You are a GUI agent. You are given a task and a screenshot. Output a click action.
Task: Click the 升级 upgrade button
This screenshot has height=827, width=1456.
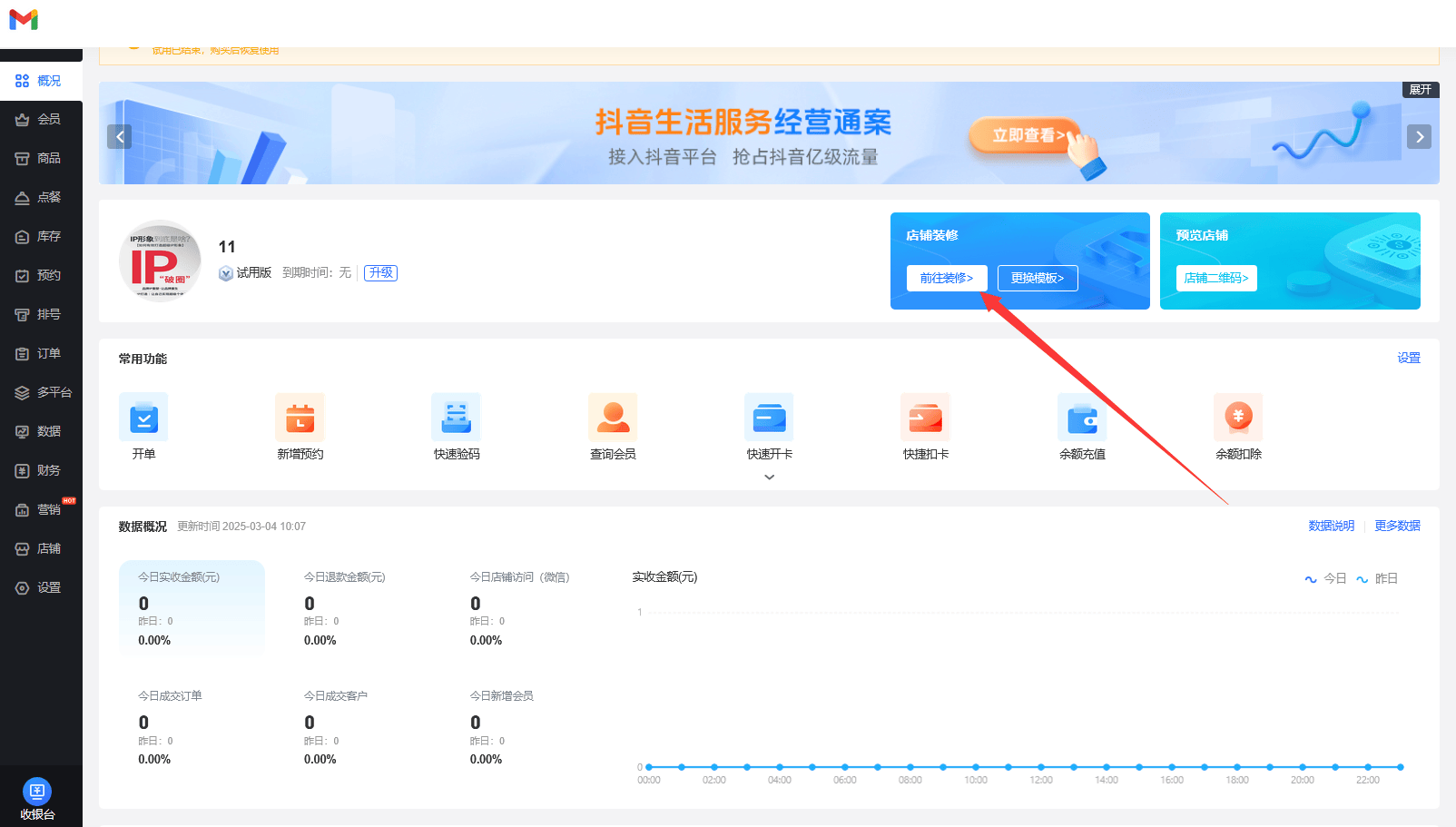tap(380, 272)
